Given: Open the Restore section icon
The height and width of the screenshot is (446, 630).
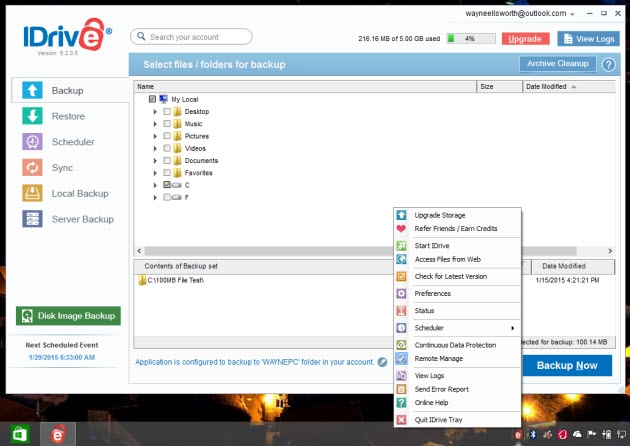Looking at the screenshot, I should click(32, 116).
